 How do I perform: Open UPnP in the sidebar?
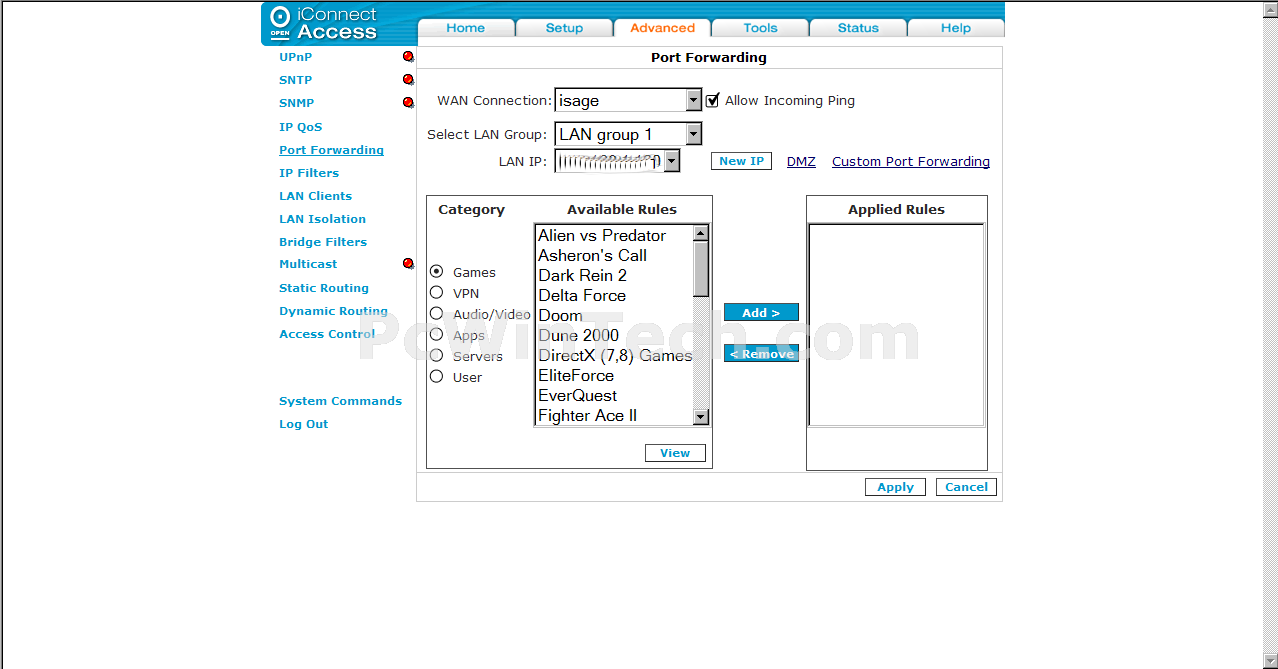click(295, 57)
